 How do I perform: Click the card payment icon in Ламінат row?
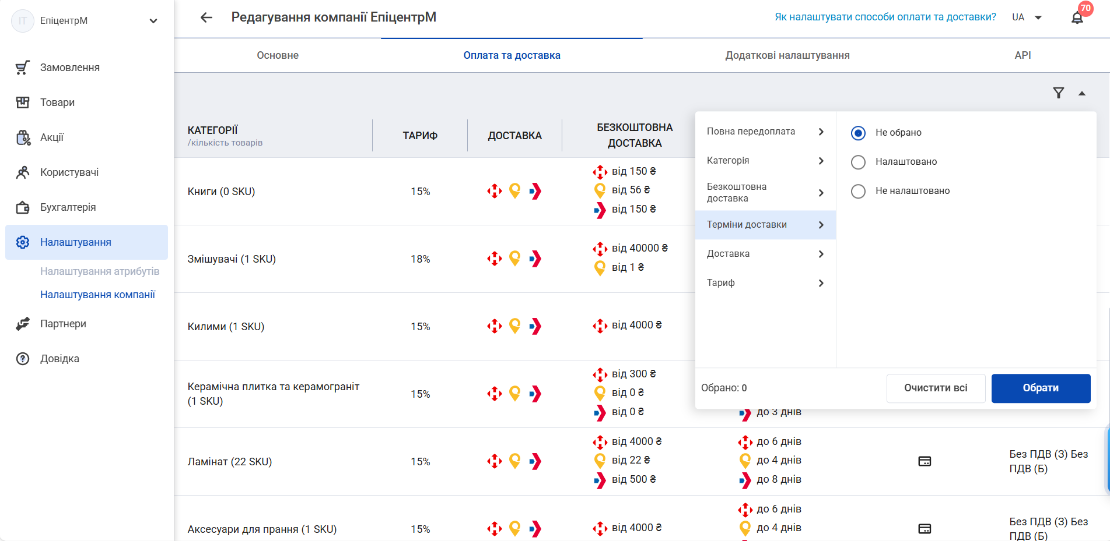[924, 462]
